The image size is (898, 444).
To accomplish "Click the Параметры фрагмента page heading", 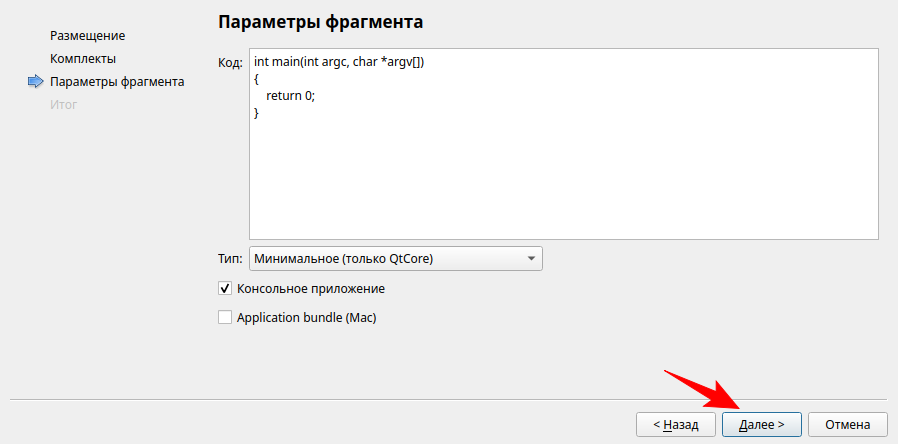I will click(321, 21).
